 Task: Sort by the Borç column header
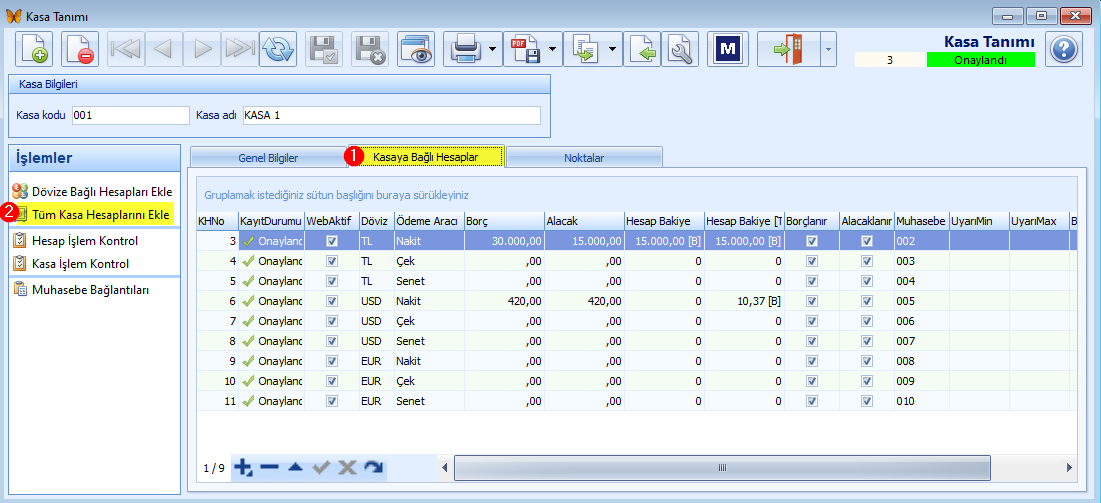(x=504, y=221)
